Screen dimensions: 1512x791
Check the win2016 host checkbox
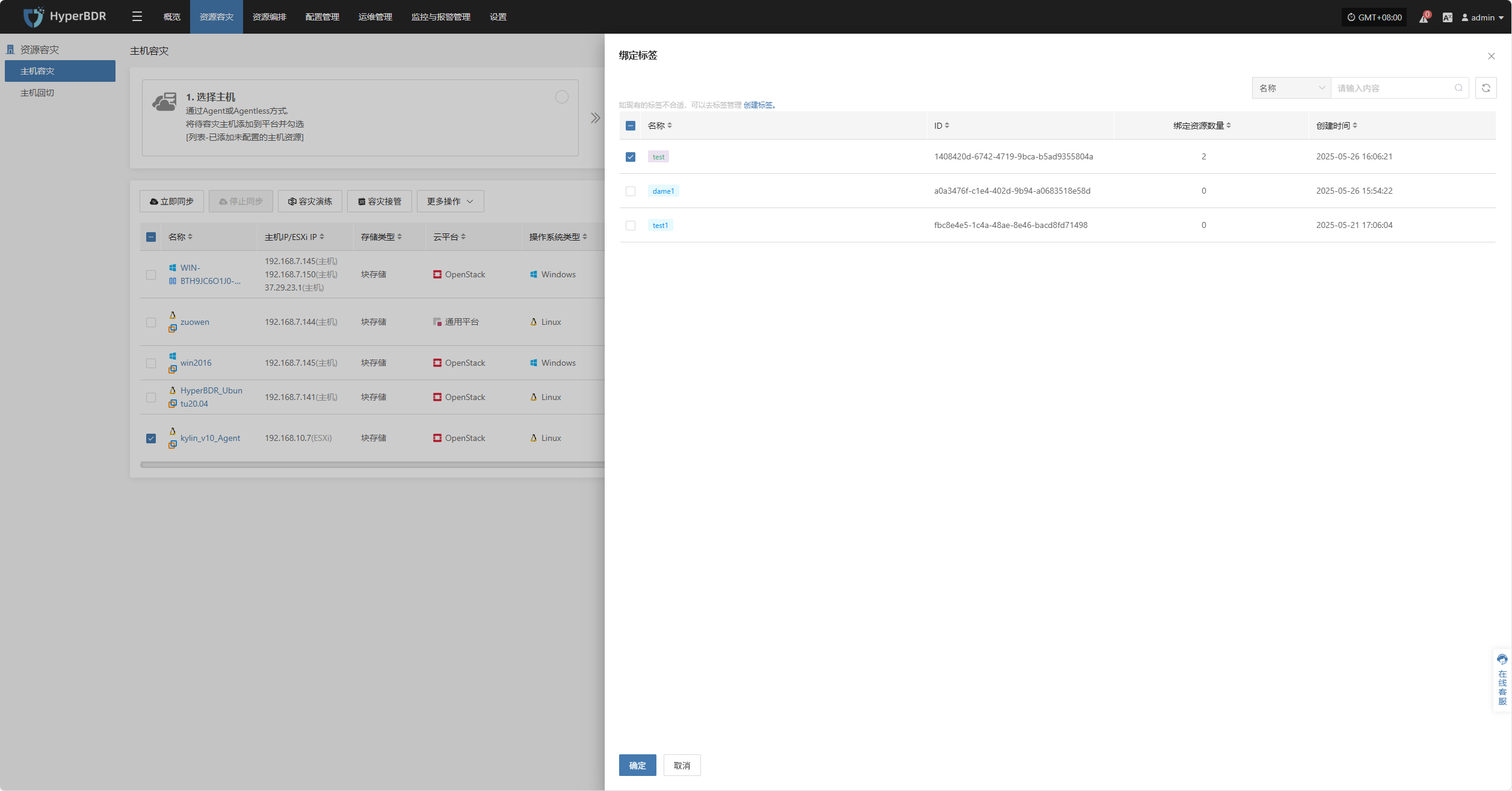click(x=151, y=363)
